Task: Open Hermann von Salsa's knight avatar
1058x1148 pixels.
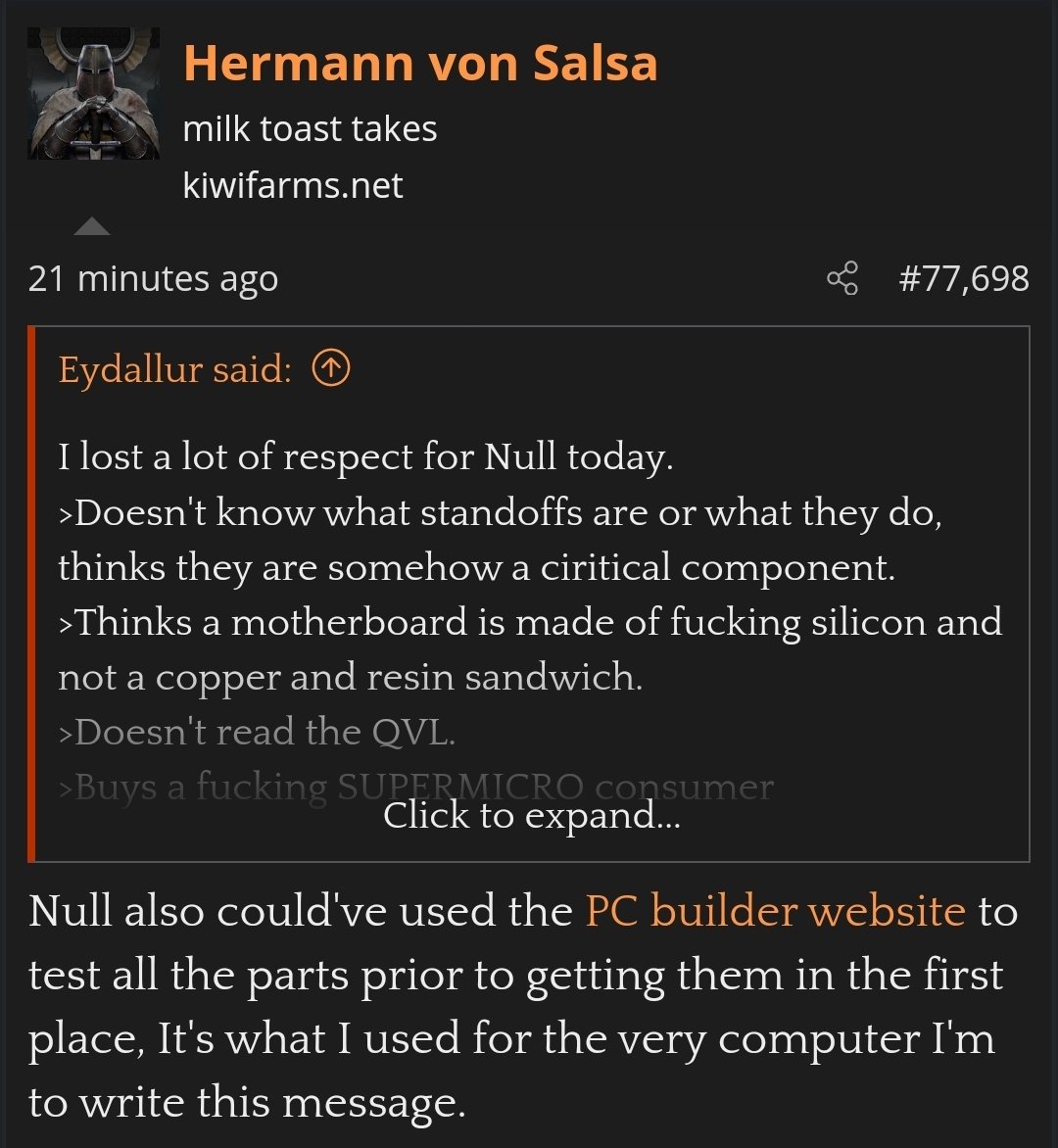Action: pos(93,93)
